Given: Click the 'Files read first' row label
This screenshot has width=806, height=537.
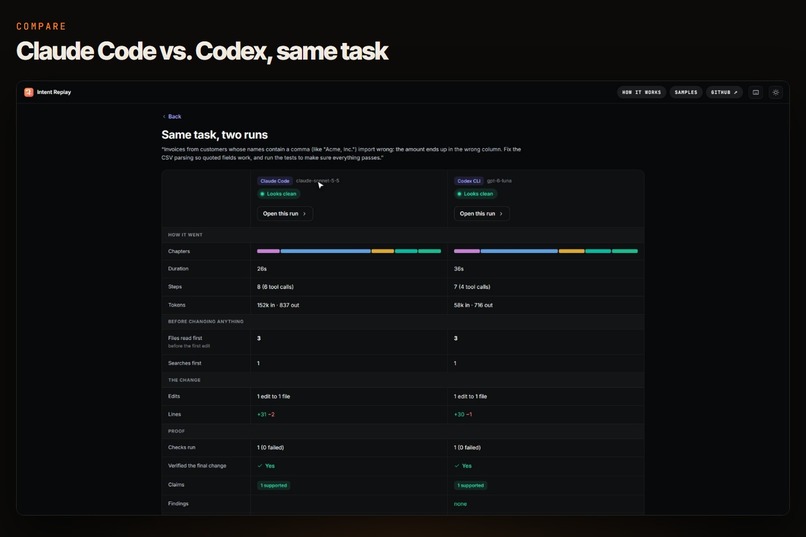Looking at the screenshot, I should (x=185, y=338).
